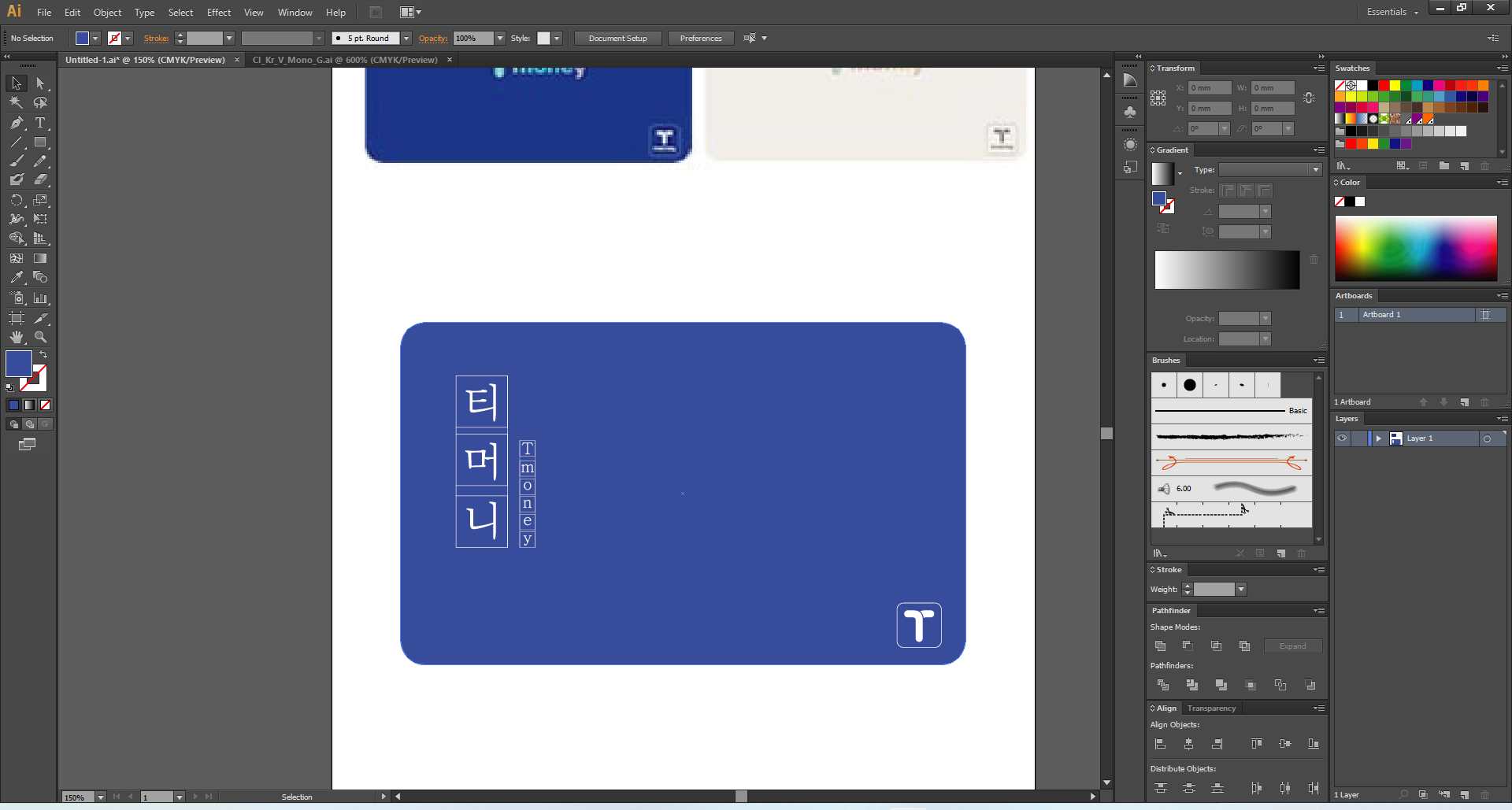The image size is (1512, 810).
Task: Click Horizontal Align Left icon
Action: (x=1160, y=744)
